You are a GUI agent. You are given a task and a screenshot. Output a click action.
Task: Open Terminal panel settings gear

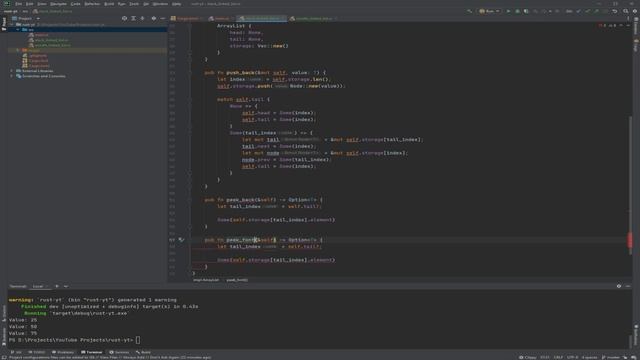(619, 287)
